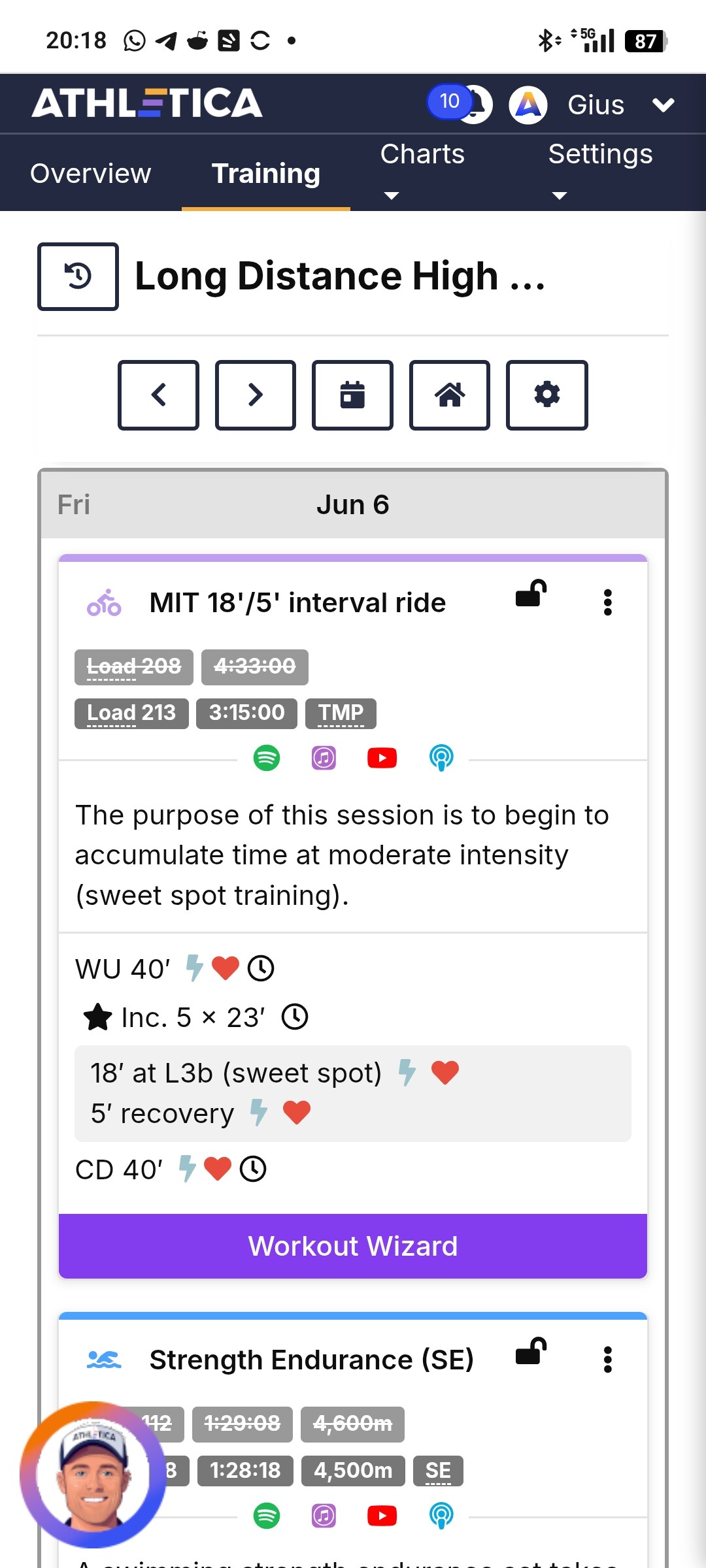The height and width of the screenshot is (1568, 706).
Task: Toggle the lock on Strength Endurance session
Action: pos(531,1352)
